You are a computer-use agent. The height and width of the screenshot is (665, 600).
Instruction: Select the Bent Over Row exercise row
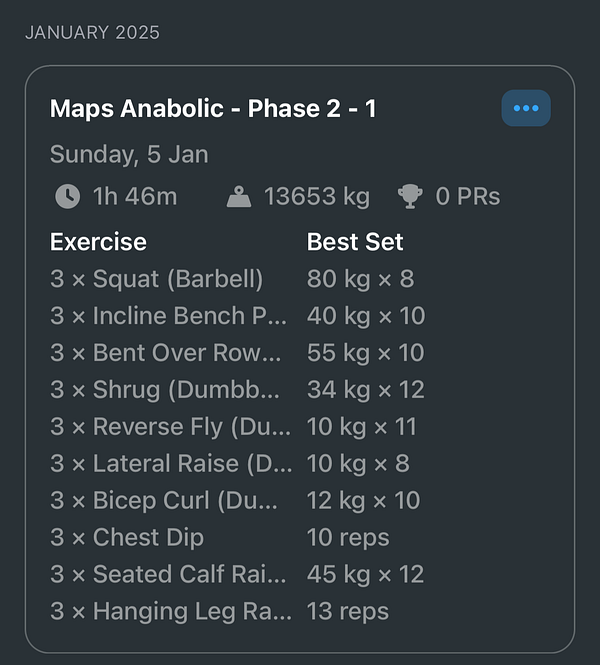coord(167,353)
